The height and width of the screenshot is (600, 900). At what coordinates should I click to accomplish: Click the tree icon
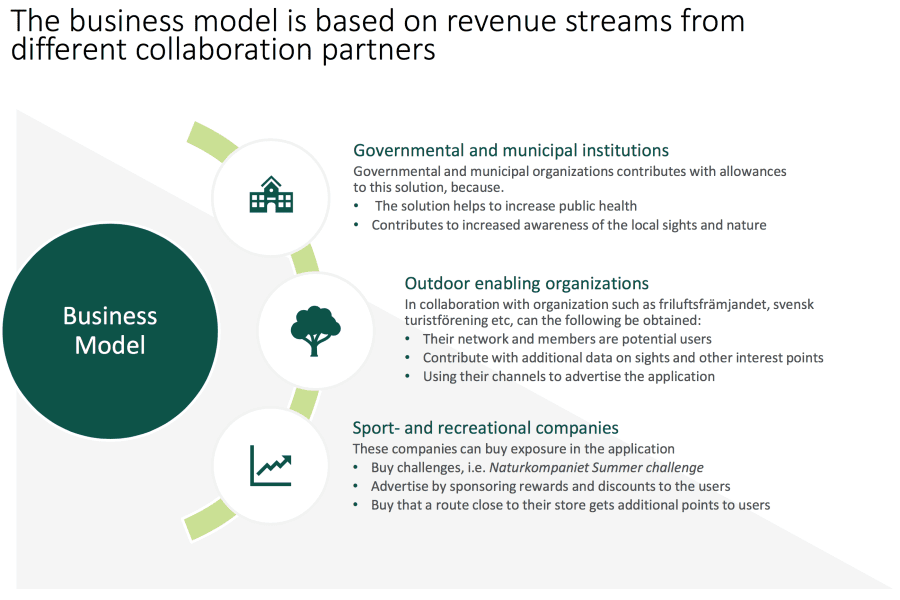pyautogui.click(x=315, y=331)
